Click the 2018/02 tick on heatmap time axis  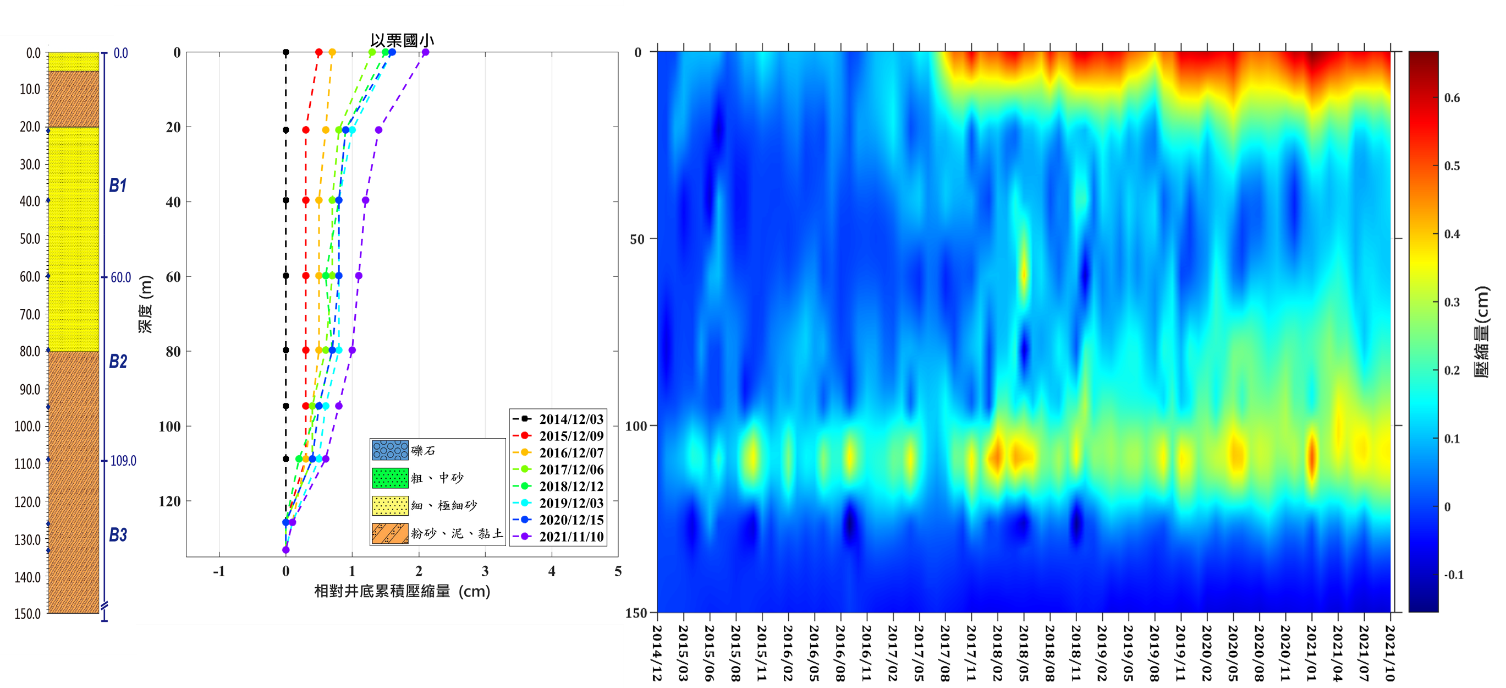point(997,649)
